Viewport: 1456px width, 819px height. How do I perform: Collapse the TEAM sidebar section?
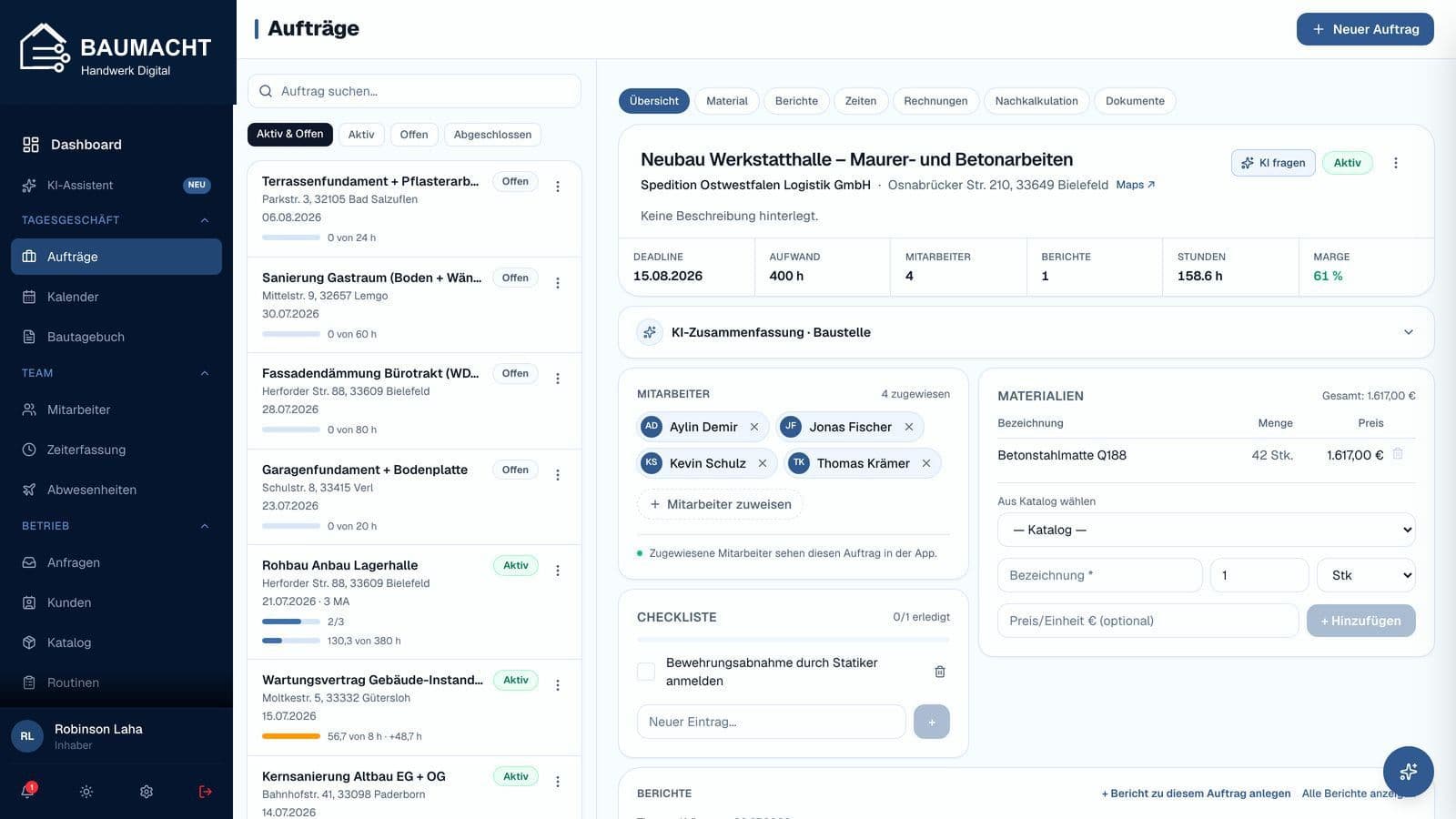[x=116, y=373]
